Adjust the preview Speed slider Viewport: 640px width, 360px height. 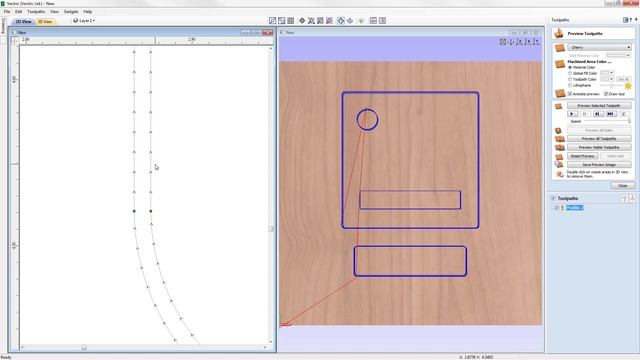607,121
